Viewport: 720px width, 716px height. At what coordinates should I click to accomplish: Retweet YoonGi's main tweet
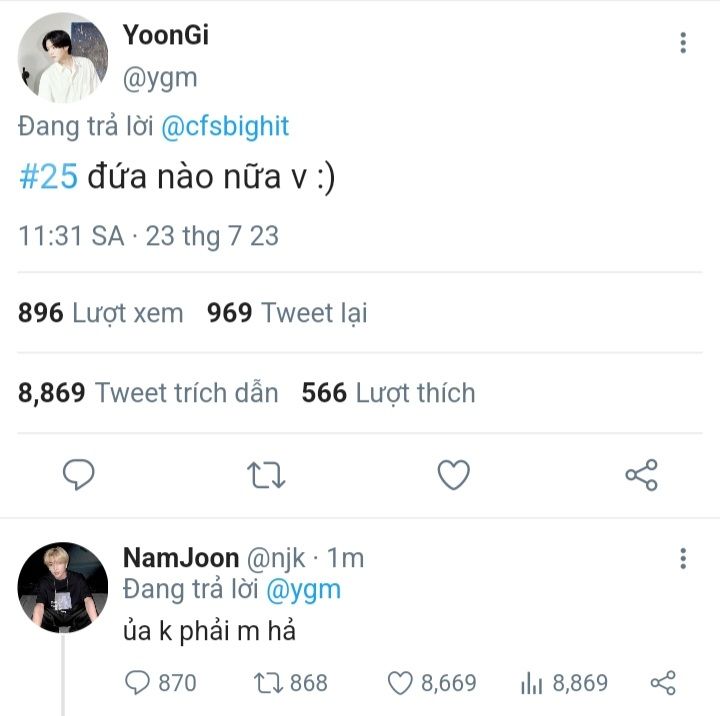266,474
